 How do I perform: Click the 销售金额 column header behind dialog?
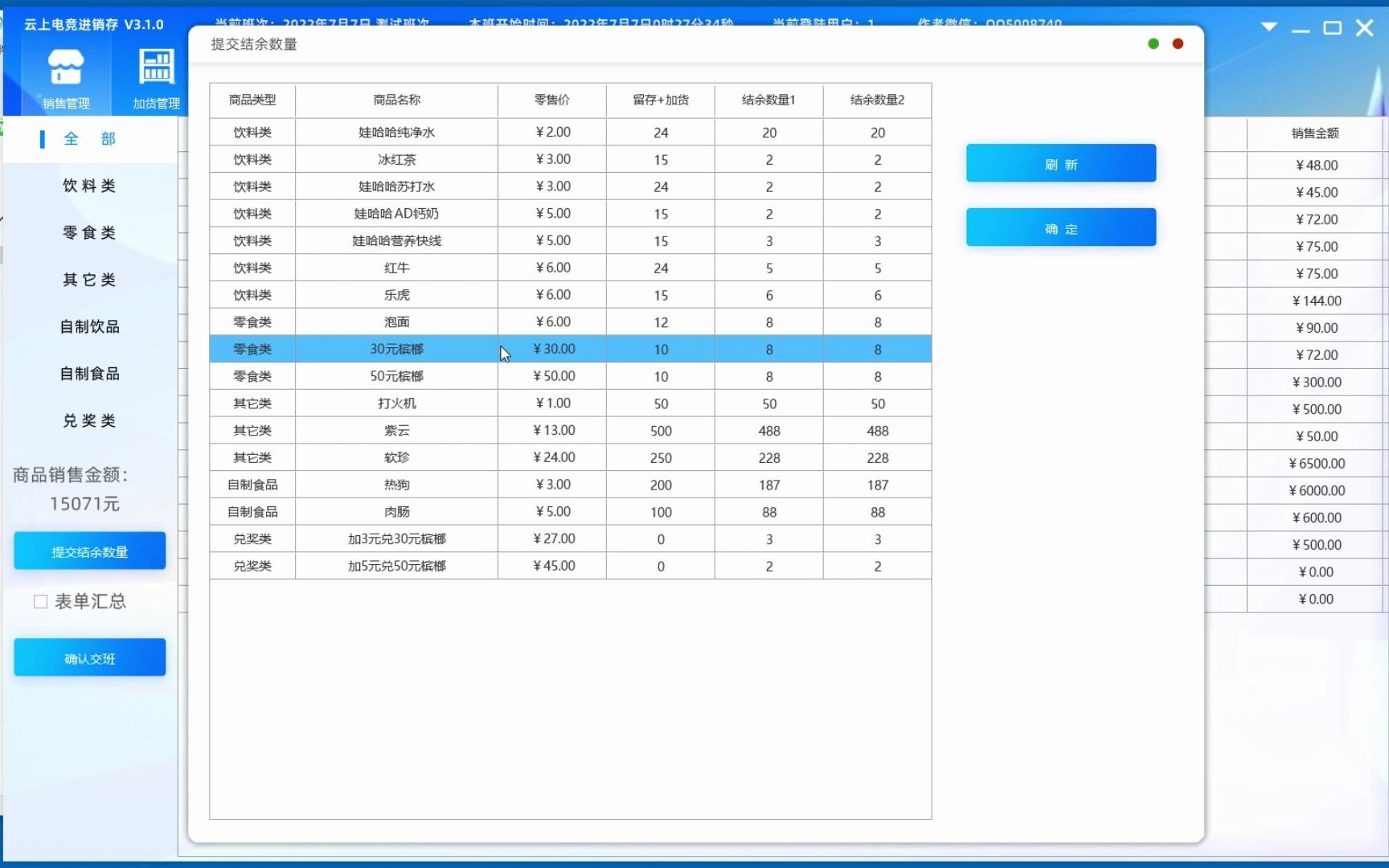[x=1315, y=133]
